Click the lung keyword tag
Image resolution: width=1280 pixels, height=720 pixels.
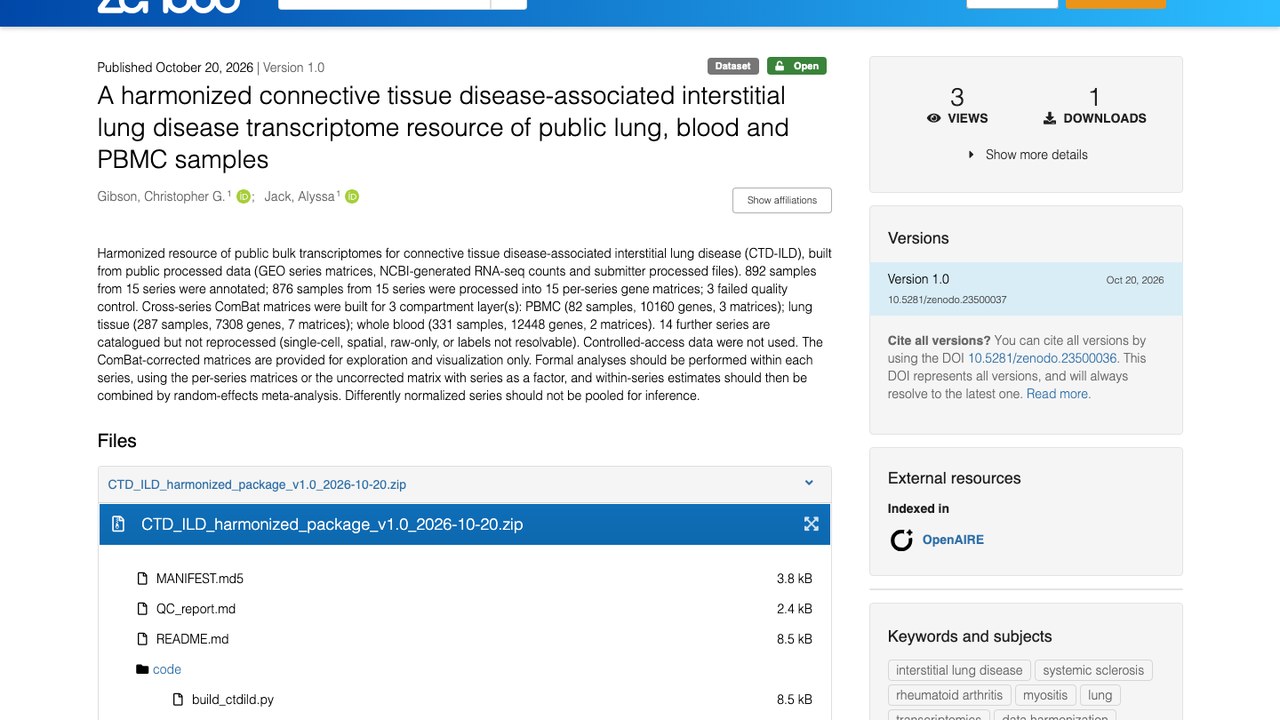tap(1100, 695)
